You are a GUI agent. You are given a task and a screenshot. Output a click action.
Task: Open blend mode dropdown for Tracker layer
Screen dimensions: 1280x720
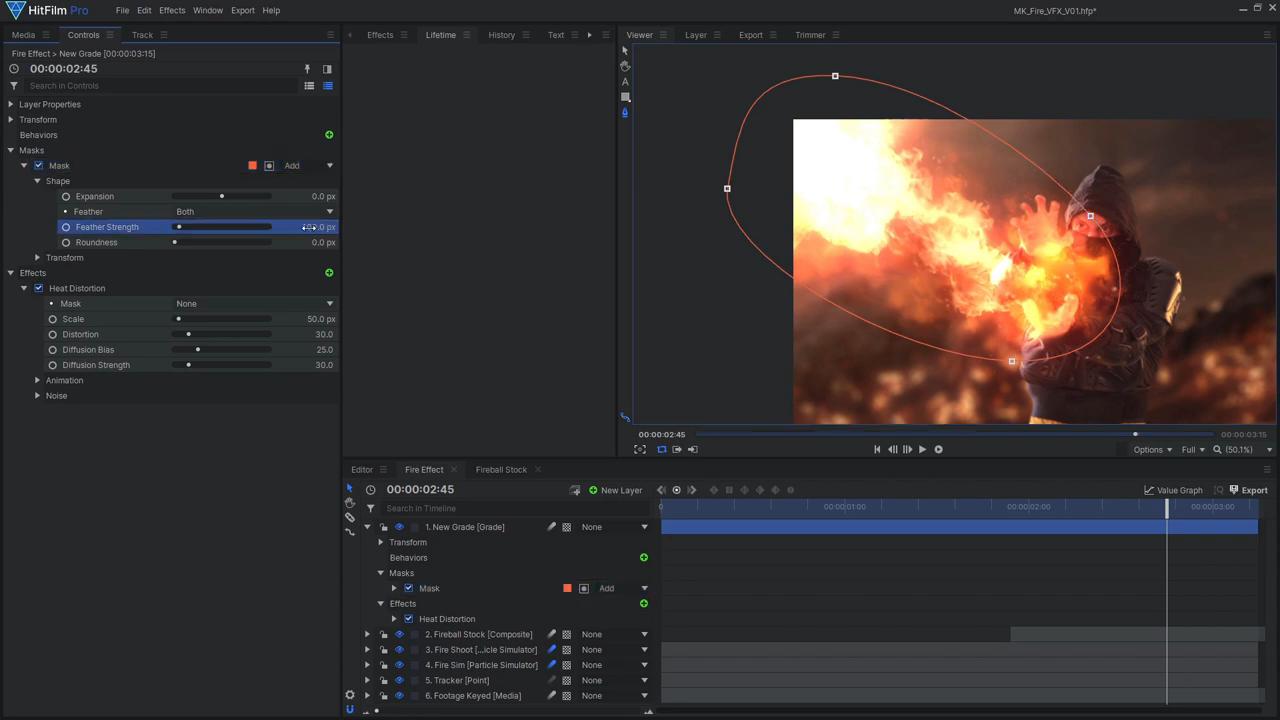(x=615, y=681)
